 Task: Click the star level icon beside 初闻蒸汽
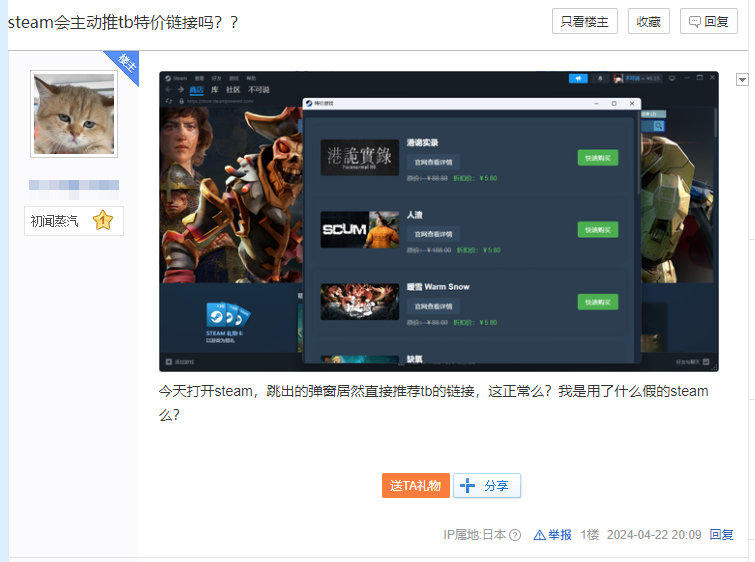[x=103, y=221]
